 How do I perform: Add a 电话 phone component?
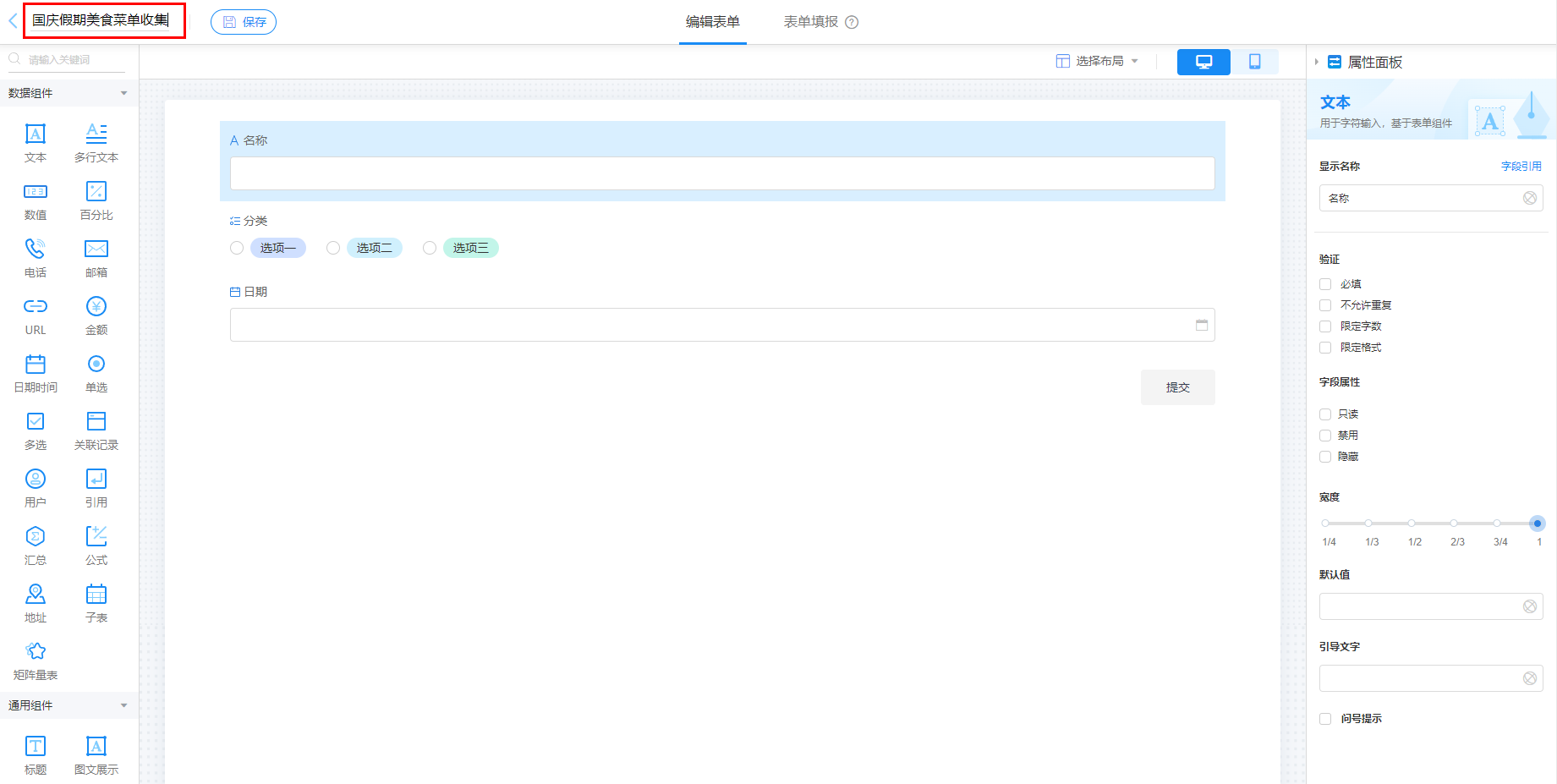point(36,258)
